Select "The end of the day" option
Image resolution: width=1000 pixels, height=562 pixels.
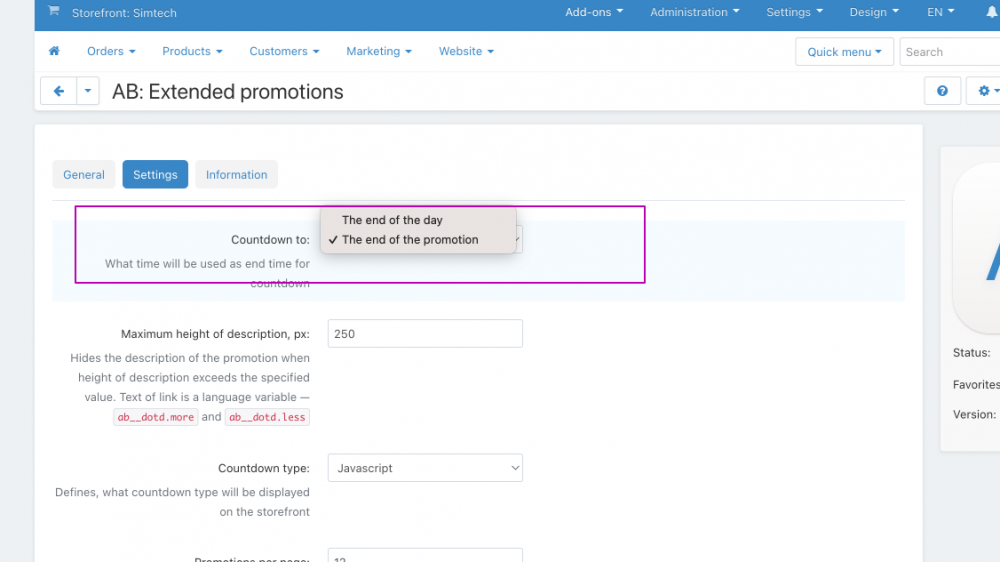(x=392, y=220)
